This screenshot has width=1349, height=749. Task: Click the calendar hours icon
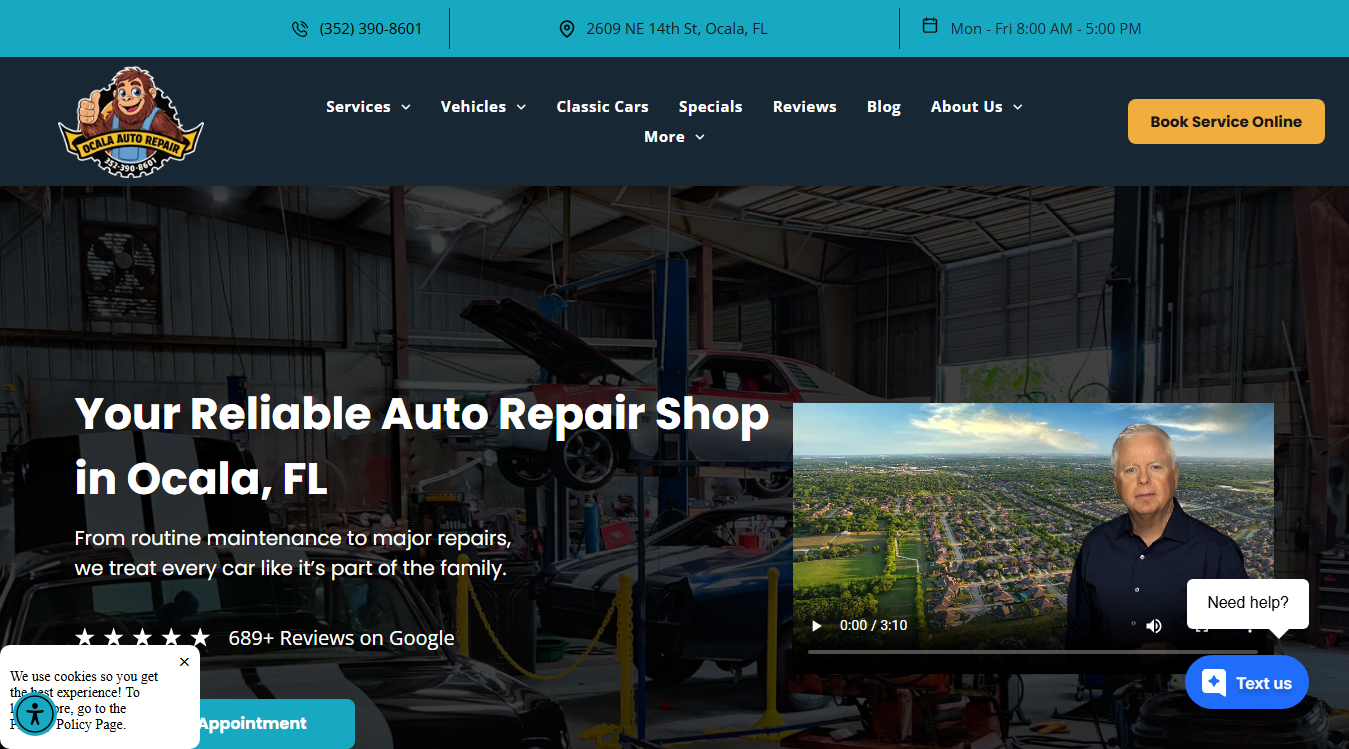pos(930,26)
